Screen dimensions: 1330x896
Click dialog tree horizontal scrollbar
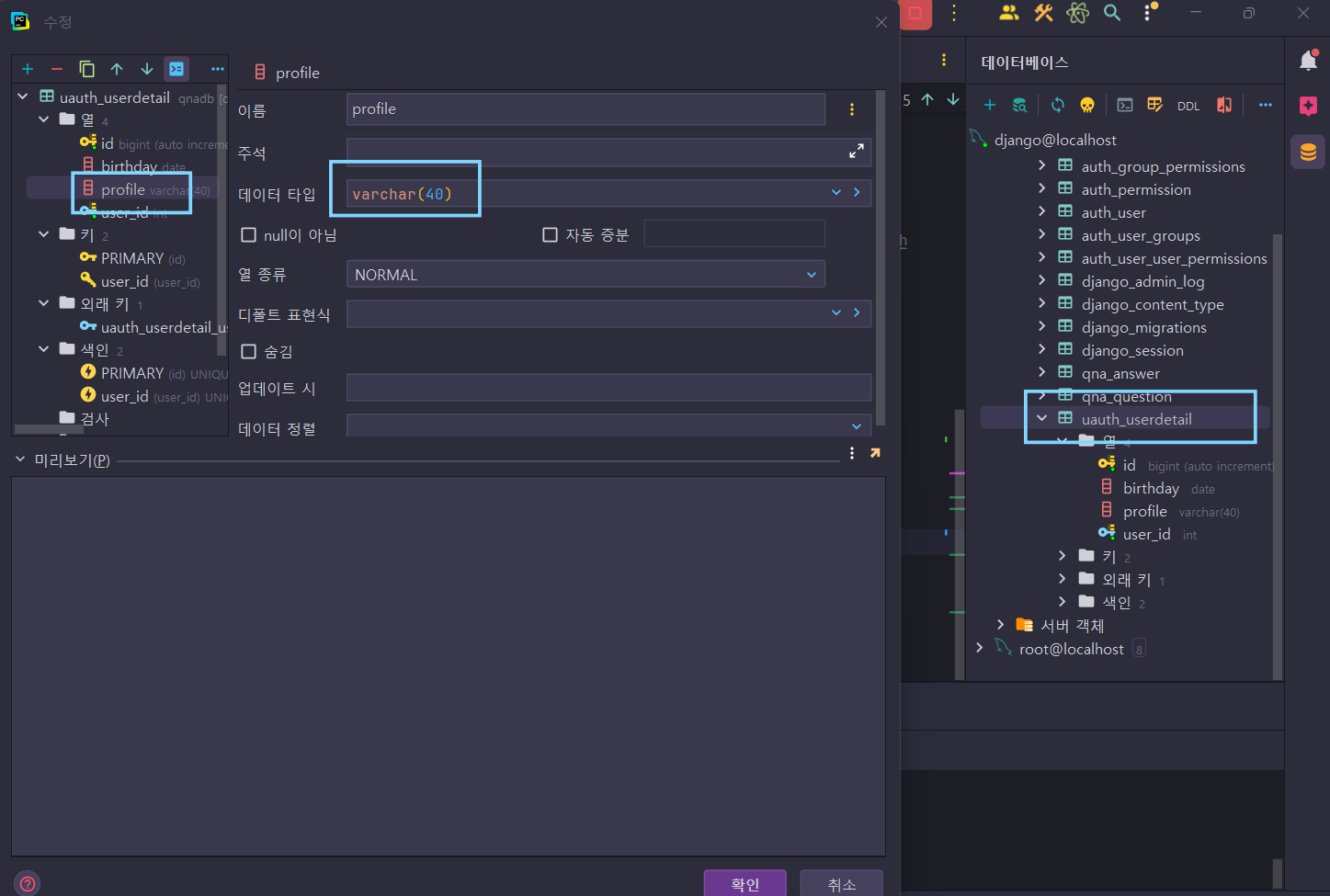click(48, 428)
